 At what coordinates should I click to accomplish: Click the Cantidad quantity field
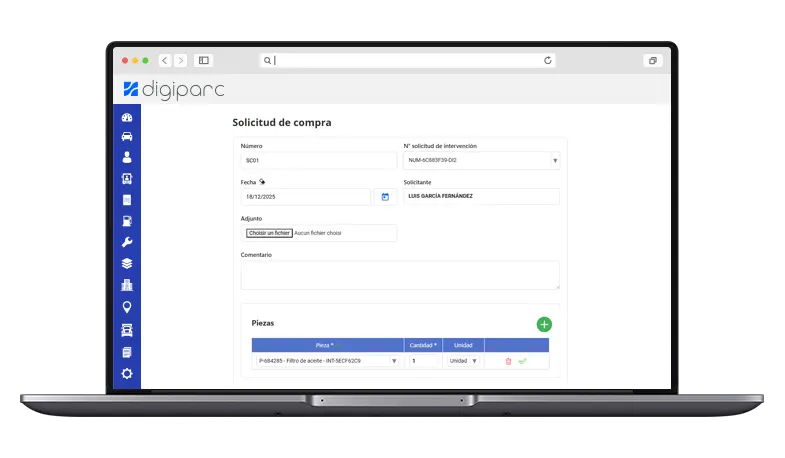point(423,361)
